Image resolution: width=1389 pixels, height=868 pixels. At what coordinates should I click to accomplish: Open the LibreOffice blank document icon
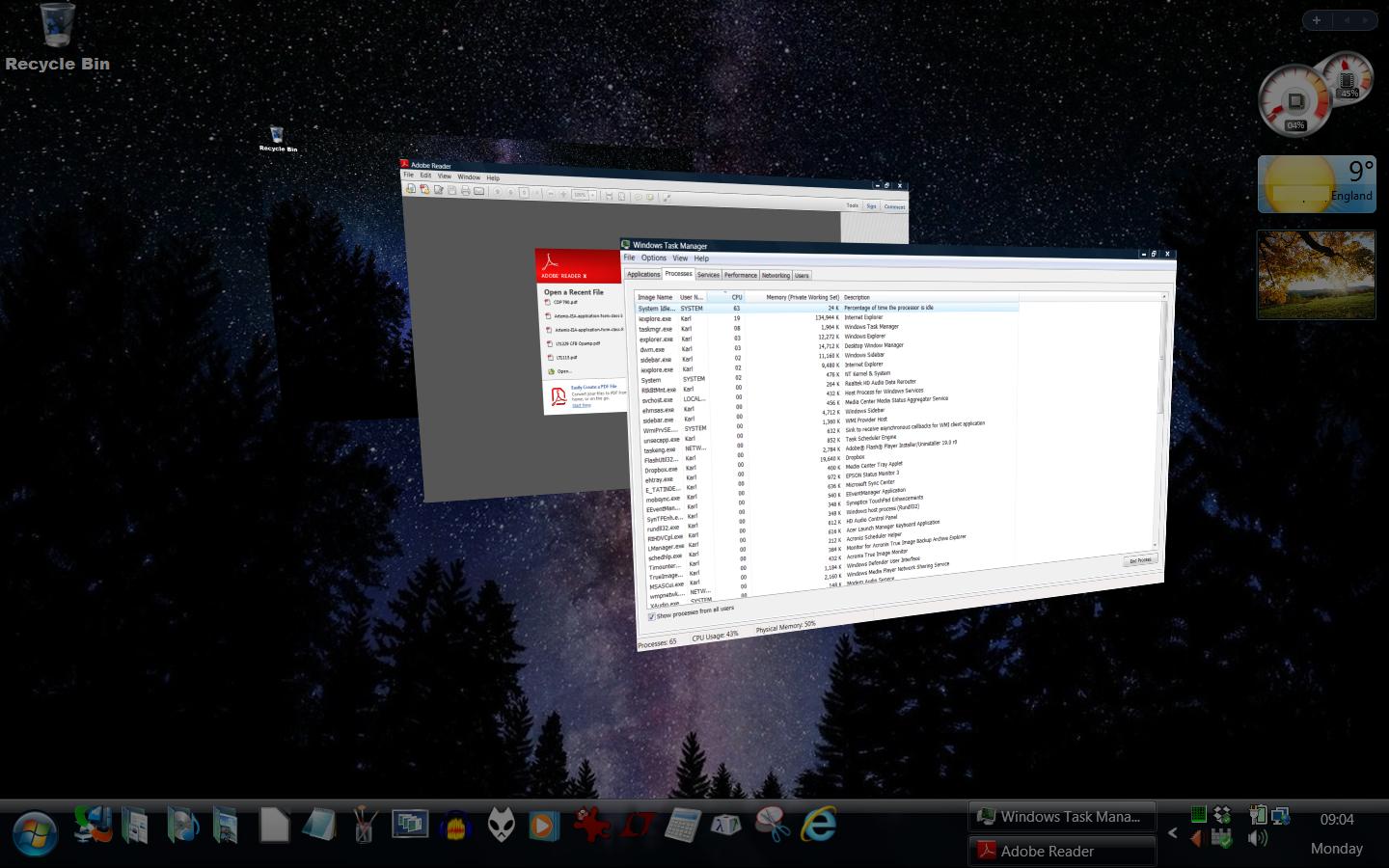pos(274,826)
